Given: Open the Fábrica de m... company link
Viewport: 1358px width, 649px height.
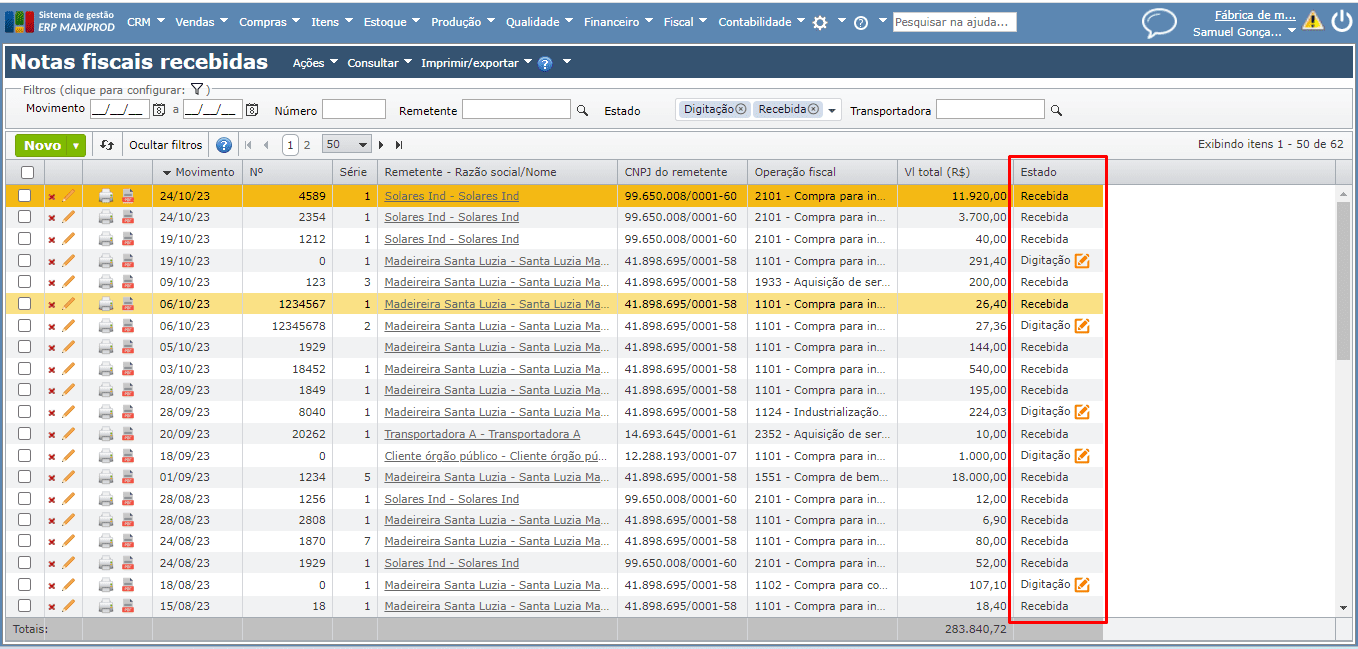Looking at the screenshot, I should coord(1255,15).
